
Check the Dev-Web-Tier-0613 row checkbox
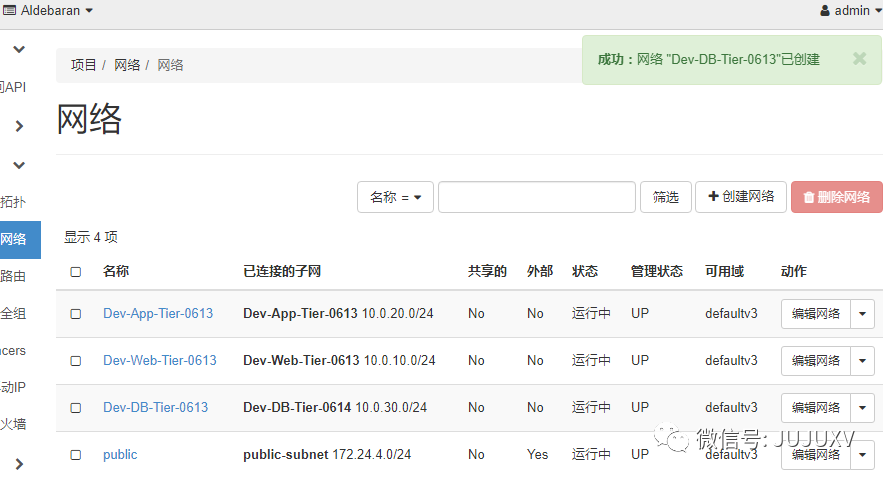click(x=76, y=361)
